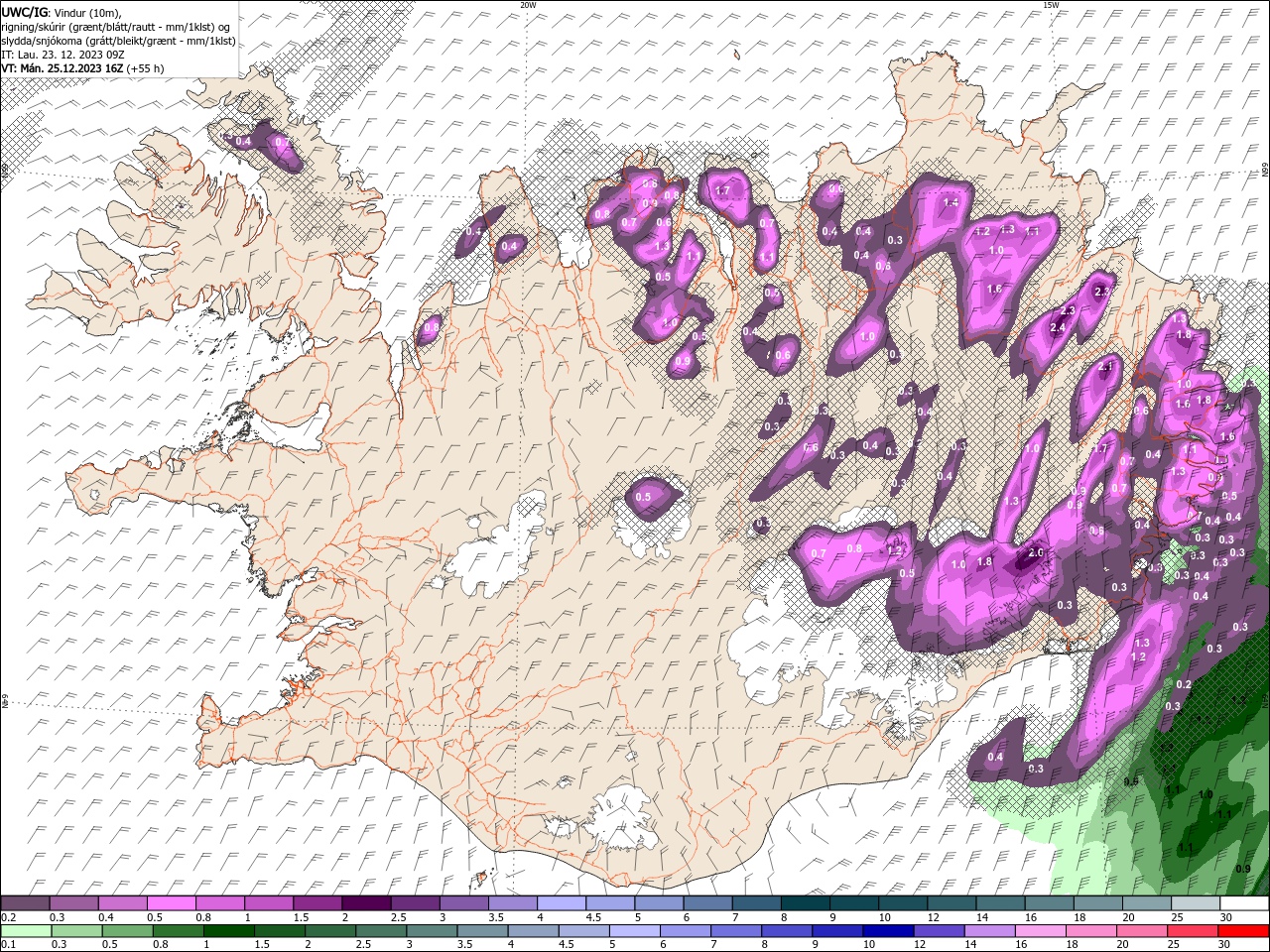Click the 'VT: Mán. 25.12.2023 16Z' valid time
Viewport: 1270px width, 952px height.
[63, 68]
